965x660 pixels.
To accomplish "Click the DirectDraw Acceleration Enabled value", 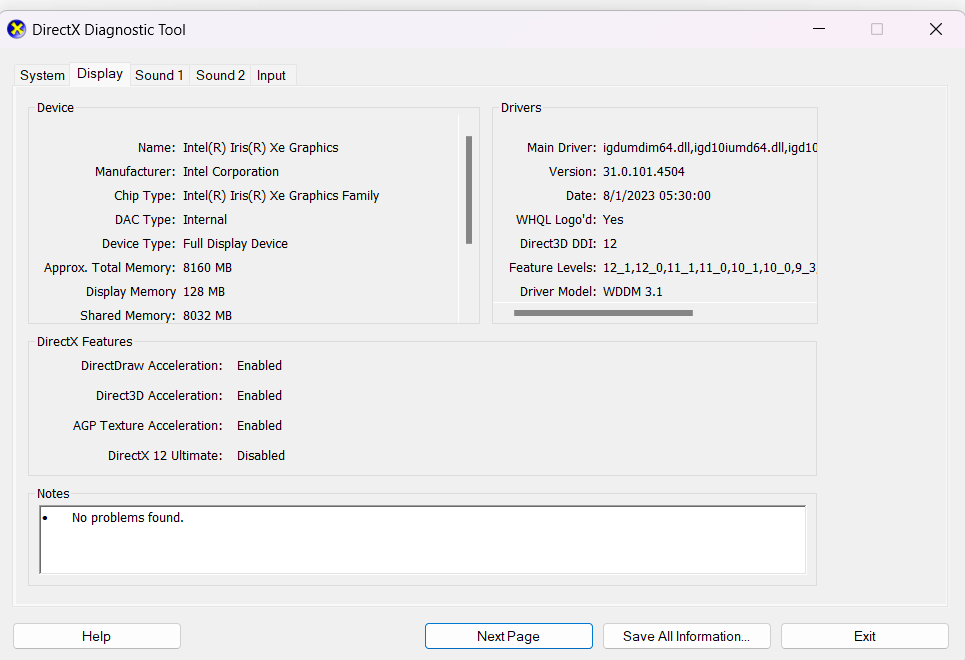I will click(x=259, y=366).
